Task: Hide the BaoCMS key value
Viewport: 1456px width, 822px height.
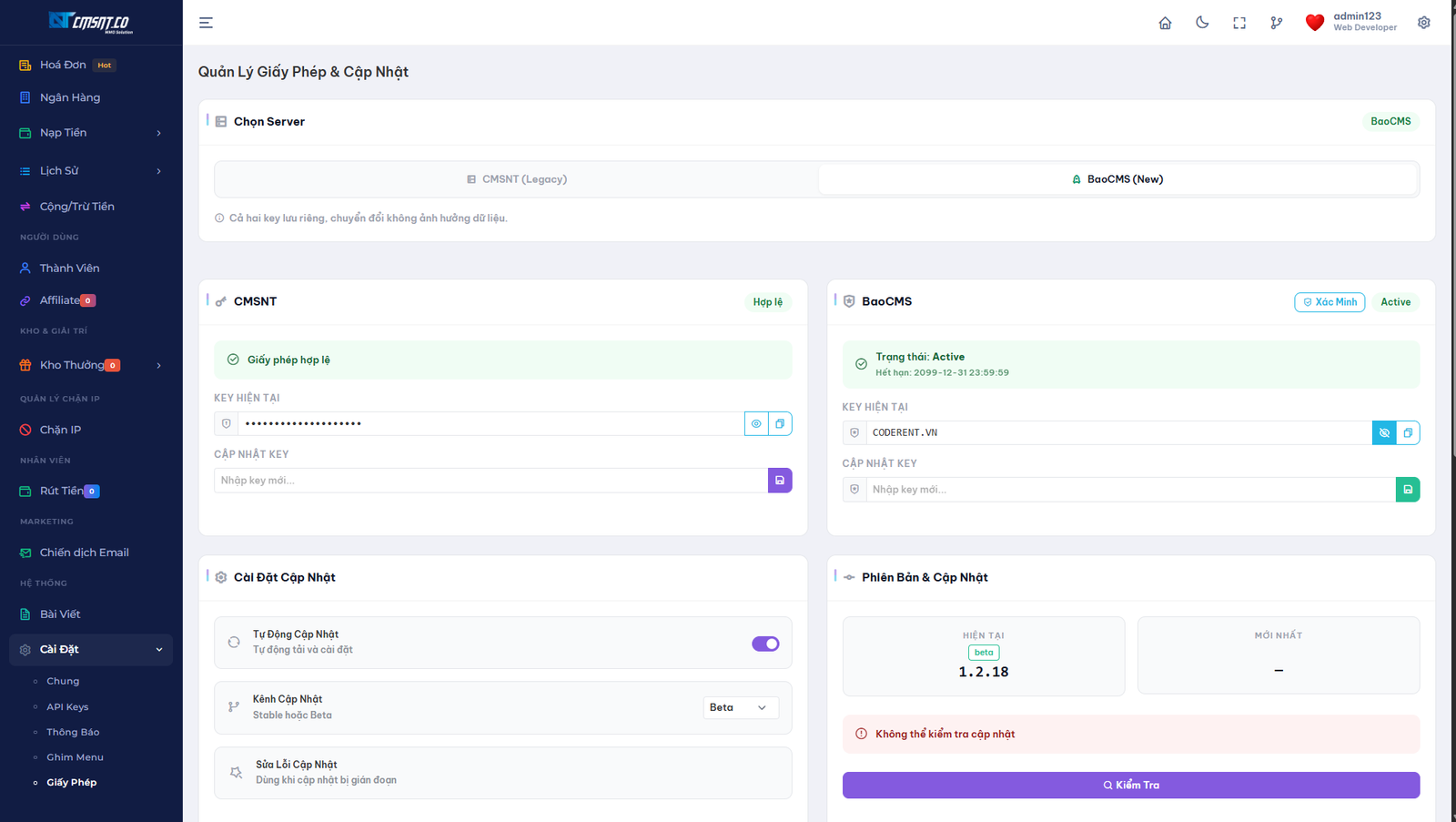Action: 1384,432
